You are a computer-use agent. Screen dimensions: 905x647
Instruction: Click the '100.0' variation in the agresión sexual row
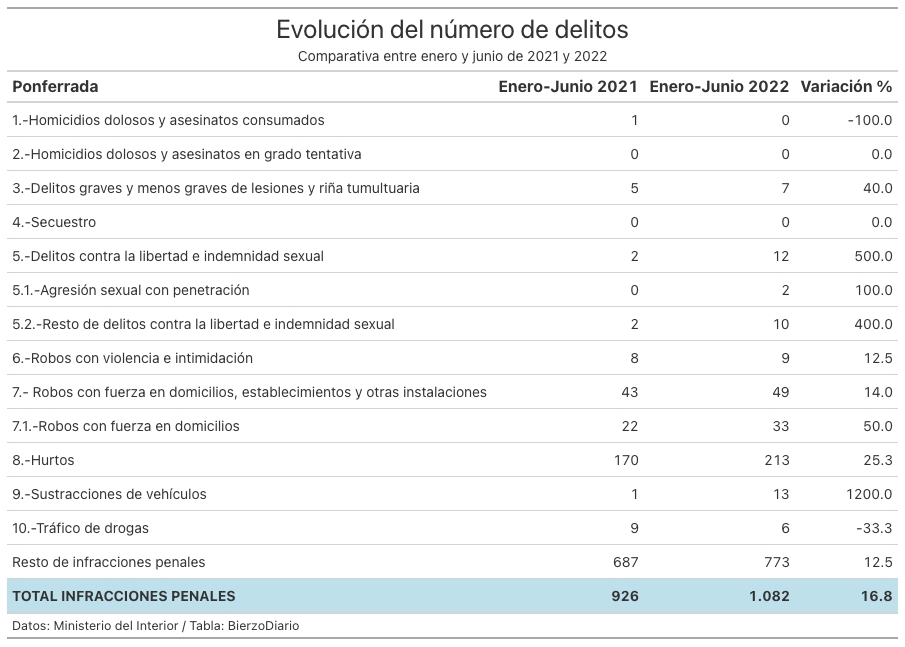[x=873, y=290]
